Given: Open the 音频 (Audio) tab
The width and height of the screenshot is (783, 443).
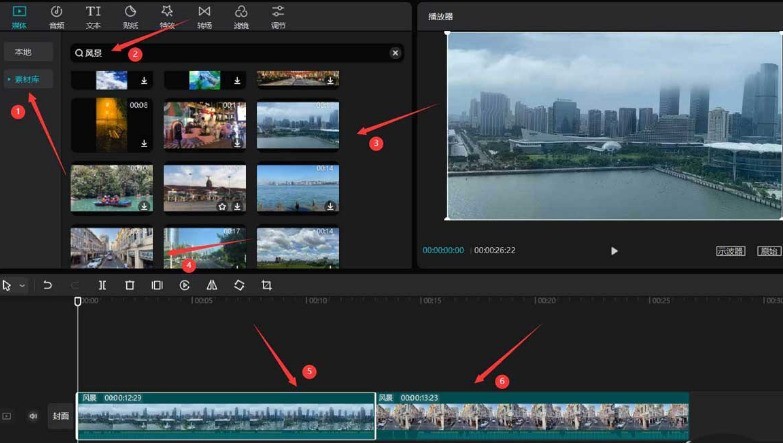Looking at the screenshot, I should tap(56, 15).
